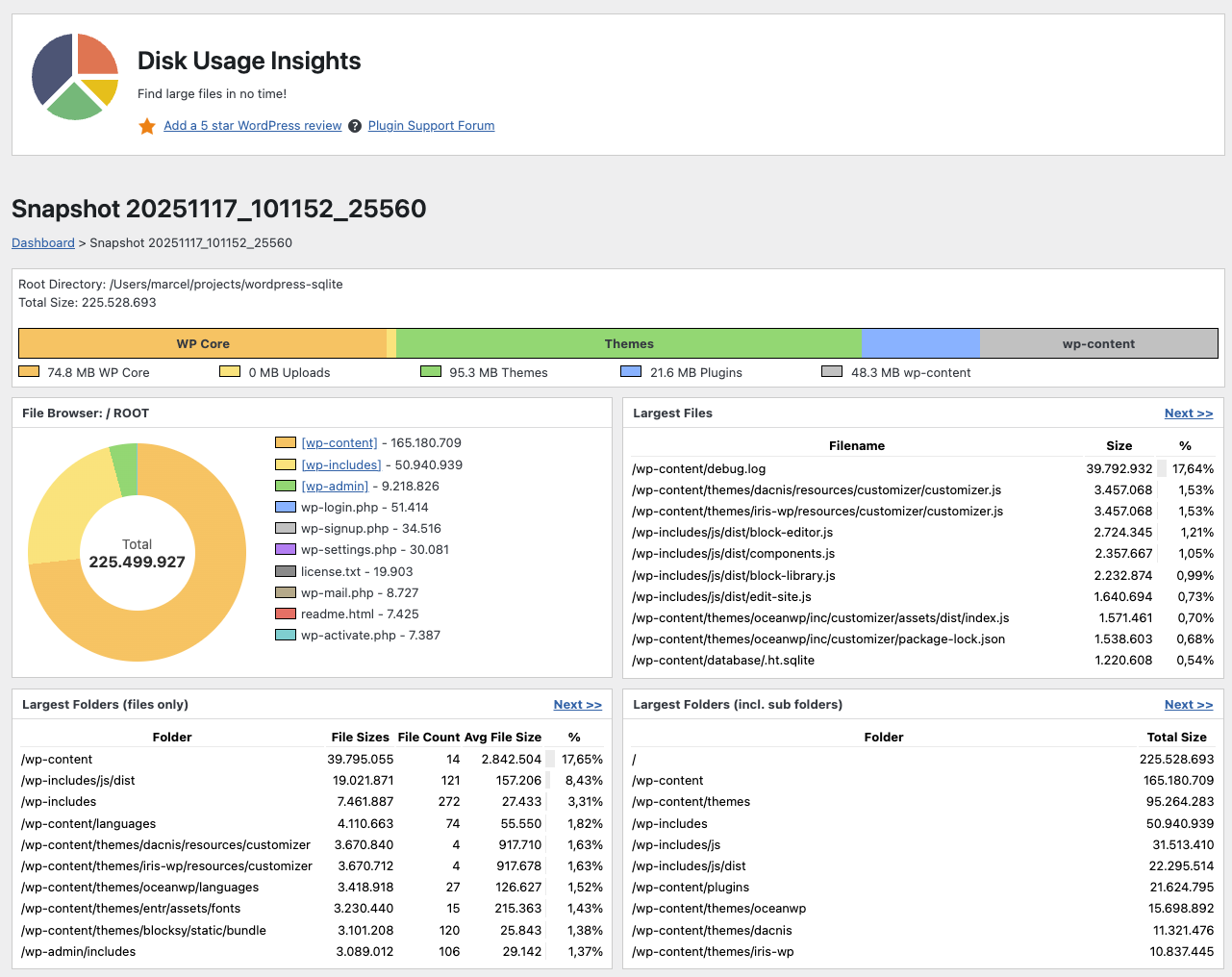Open the Add a 5 star WordPress review link
The width and height of the screenshot is (1232, 977).
252,126
